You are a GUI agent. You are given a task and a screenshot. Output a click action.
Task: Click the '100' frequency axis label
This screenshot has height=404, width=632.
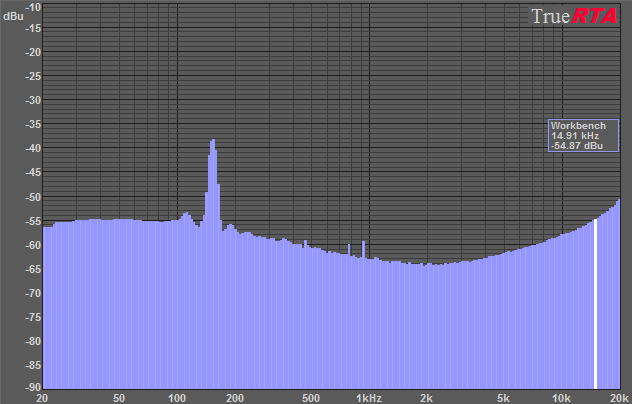pos(177,398)
